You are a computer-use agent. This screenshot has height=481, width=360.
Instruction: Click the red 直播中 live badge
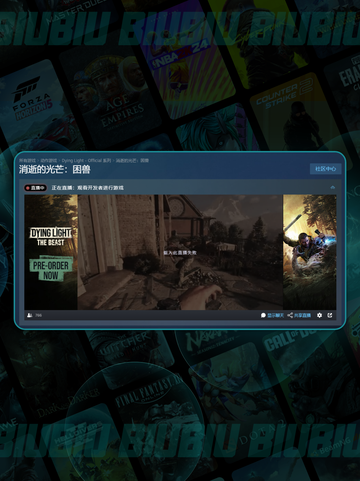(35, 188)
